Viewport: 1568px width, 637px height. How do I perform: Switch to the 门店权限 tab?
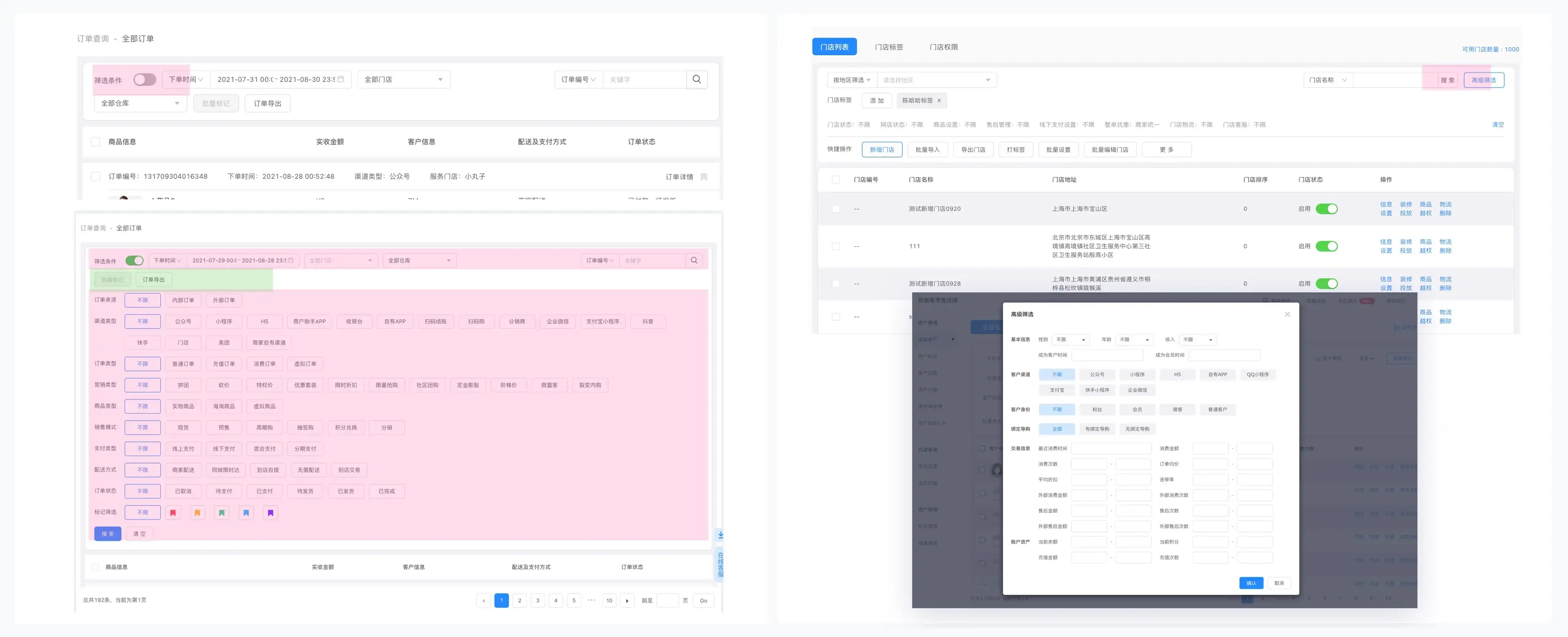(944, 47)
